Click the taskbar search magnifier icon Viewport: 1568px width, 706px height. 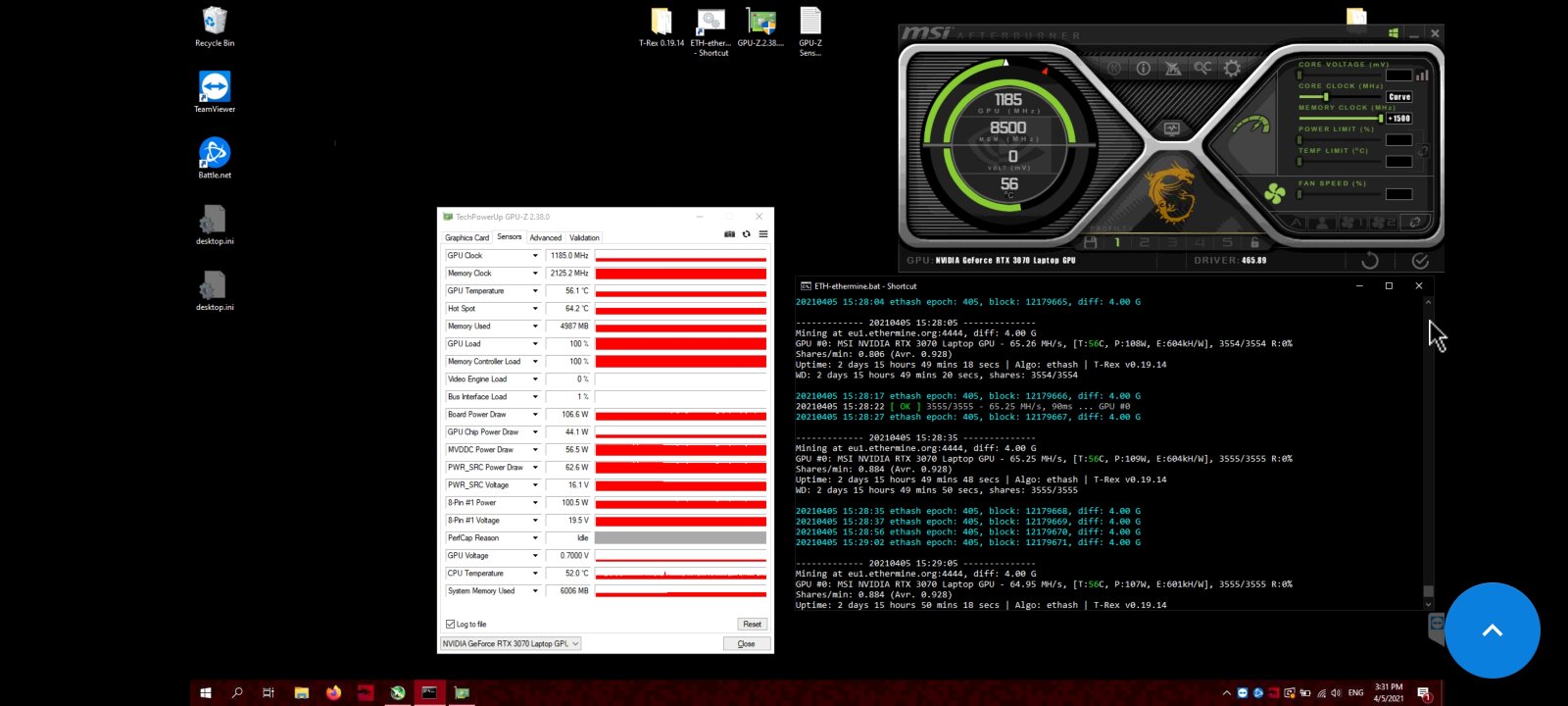click(237, 692)
